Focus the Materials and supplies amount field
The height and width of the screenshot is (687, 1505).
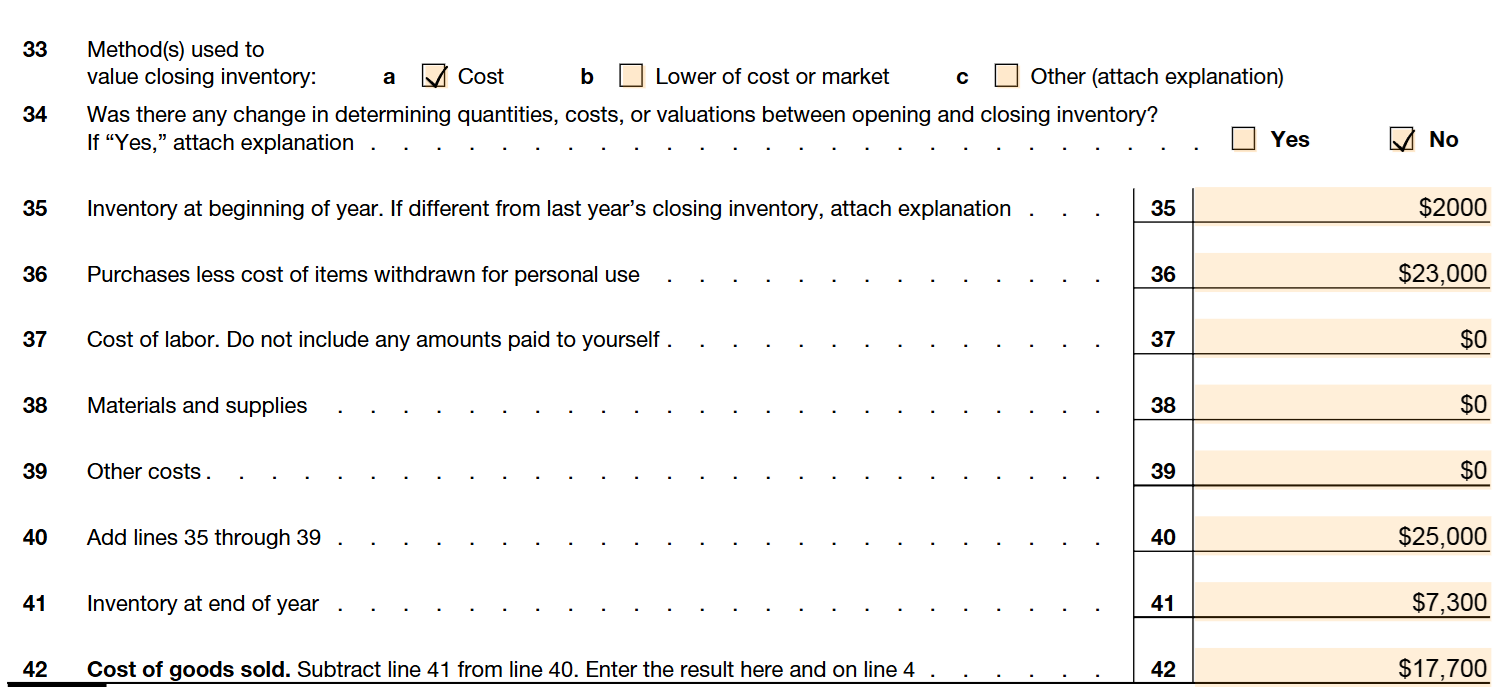[1341, 405]
